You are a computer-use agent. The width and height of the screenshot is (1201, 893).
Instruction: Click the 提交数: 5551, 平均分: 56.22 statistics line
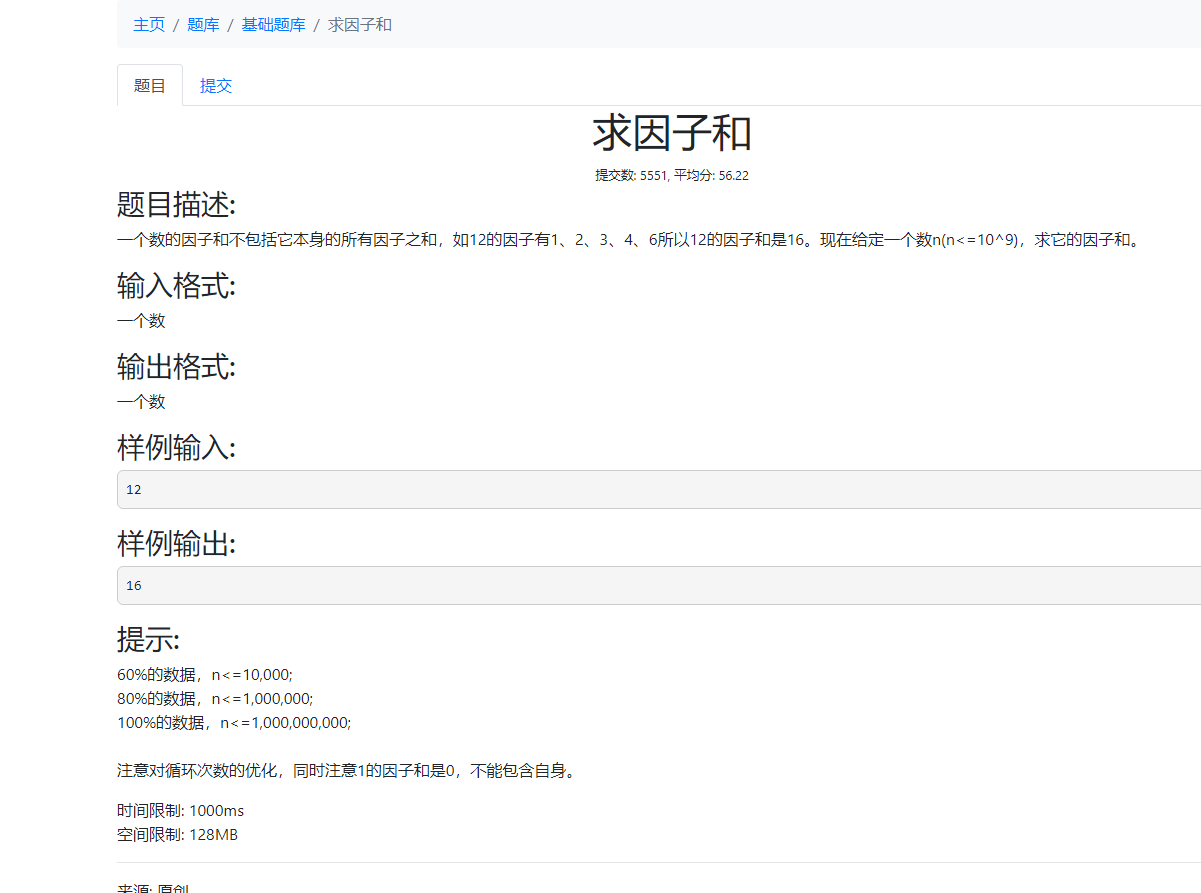(x=672, y=175)
